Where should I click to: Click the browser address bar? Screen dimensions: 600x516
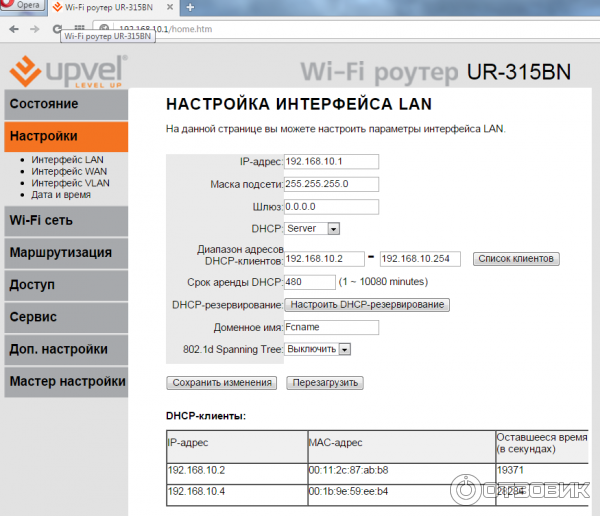(344, 29)
